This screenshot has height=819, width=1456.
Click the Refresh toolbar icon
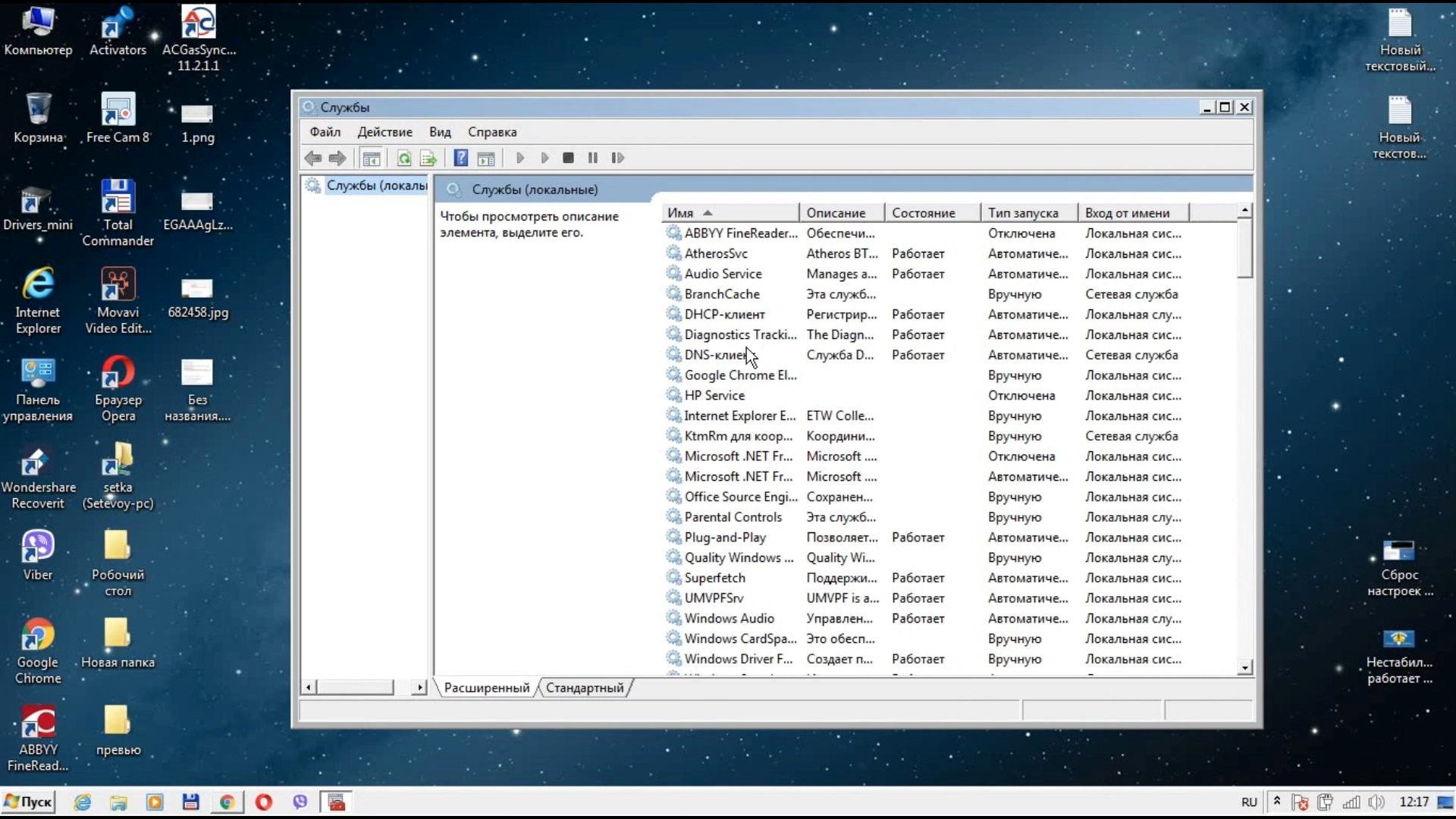pyautogui.click(x=404, y=158)
